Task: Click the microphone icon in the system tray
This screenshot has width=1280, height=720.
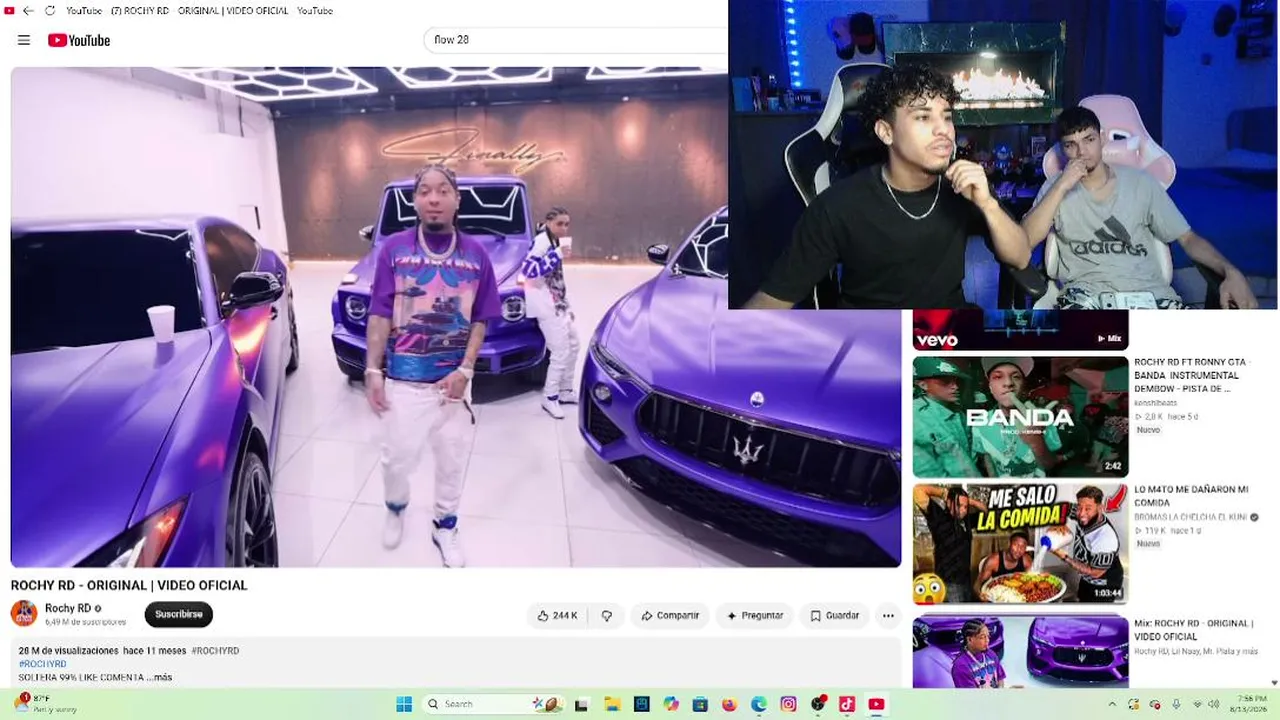Action: (x=1176, y=704)
